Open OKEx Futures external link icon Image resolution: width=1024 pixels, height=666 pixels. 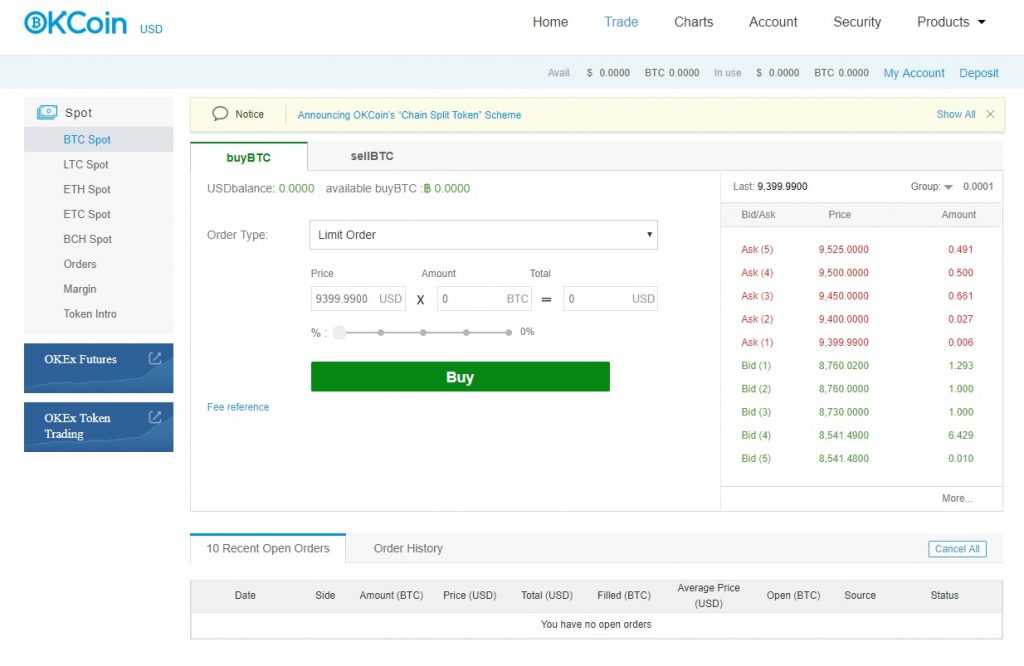(x=155, y=358)
